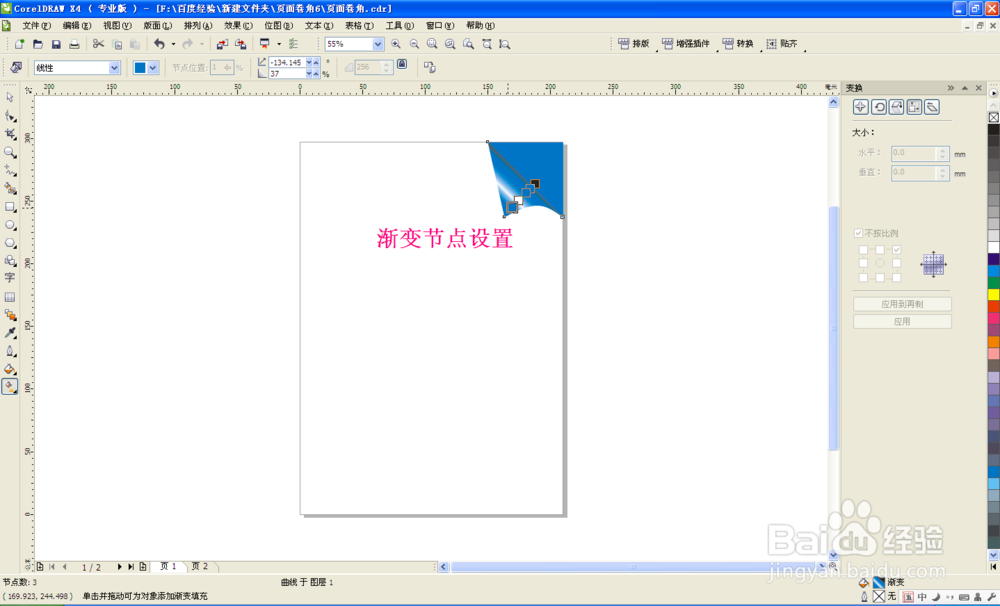This screenshot has height=606, width=1000.
Task: Click the 应用到再制 button
Action: tap(901, 304)
